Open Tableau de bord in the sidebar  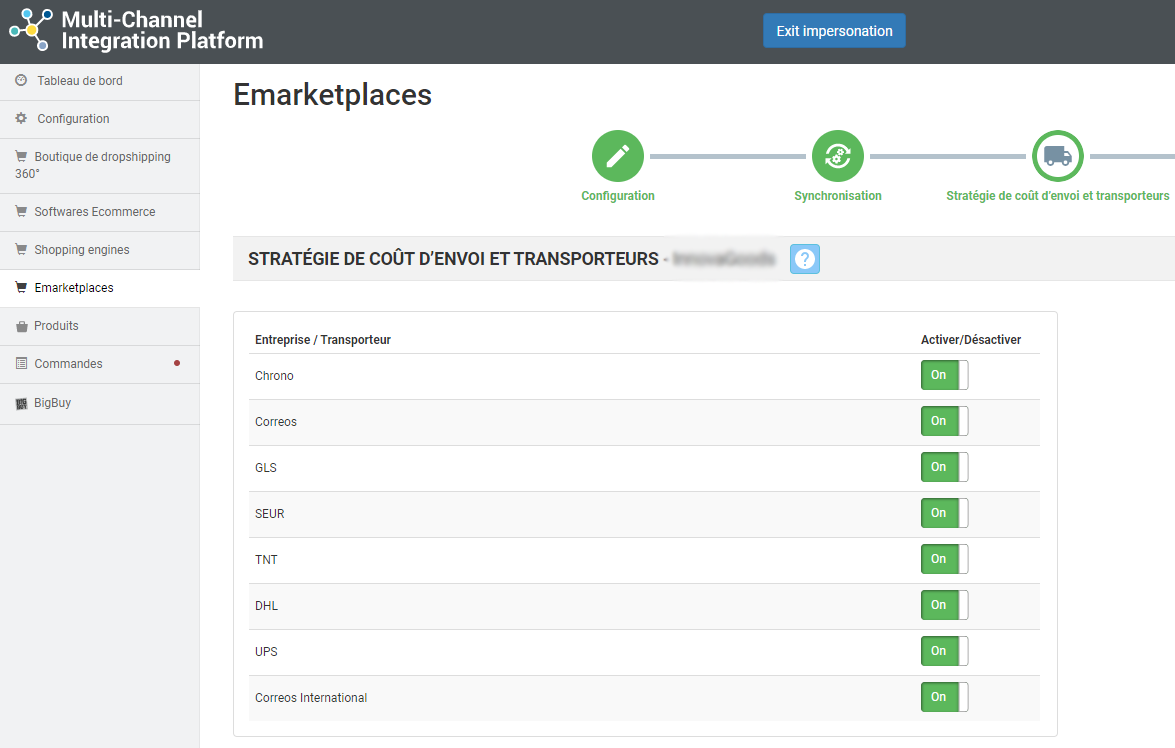(79, 81)
